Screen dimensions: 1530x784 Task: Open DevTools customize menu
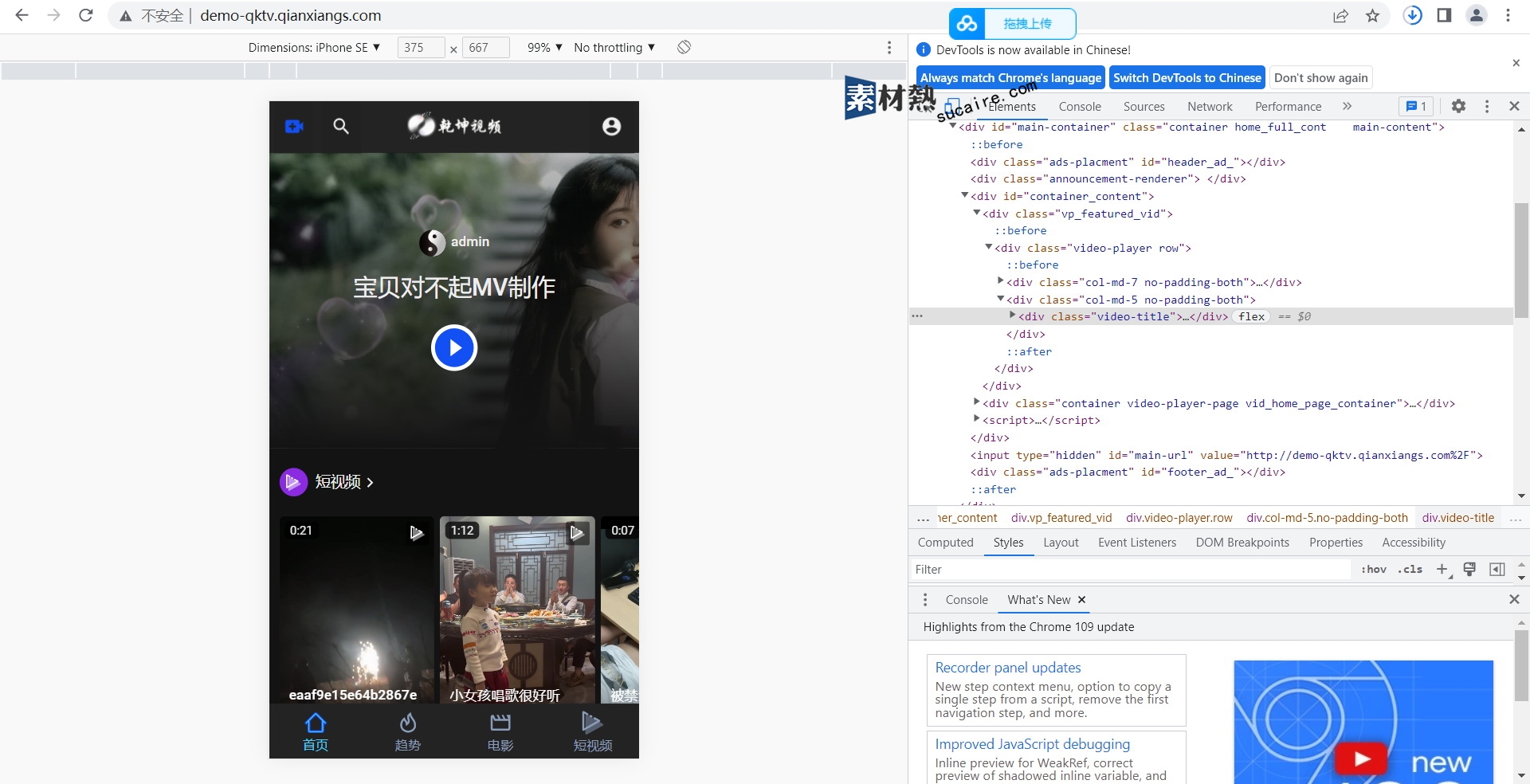click(1487, 106)
